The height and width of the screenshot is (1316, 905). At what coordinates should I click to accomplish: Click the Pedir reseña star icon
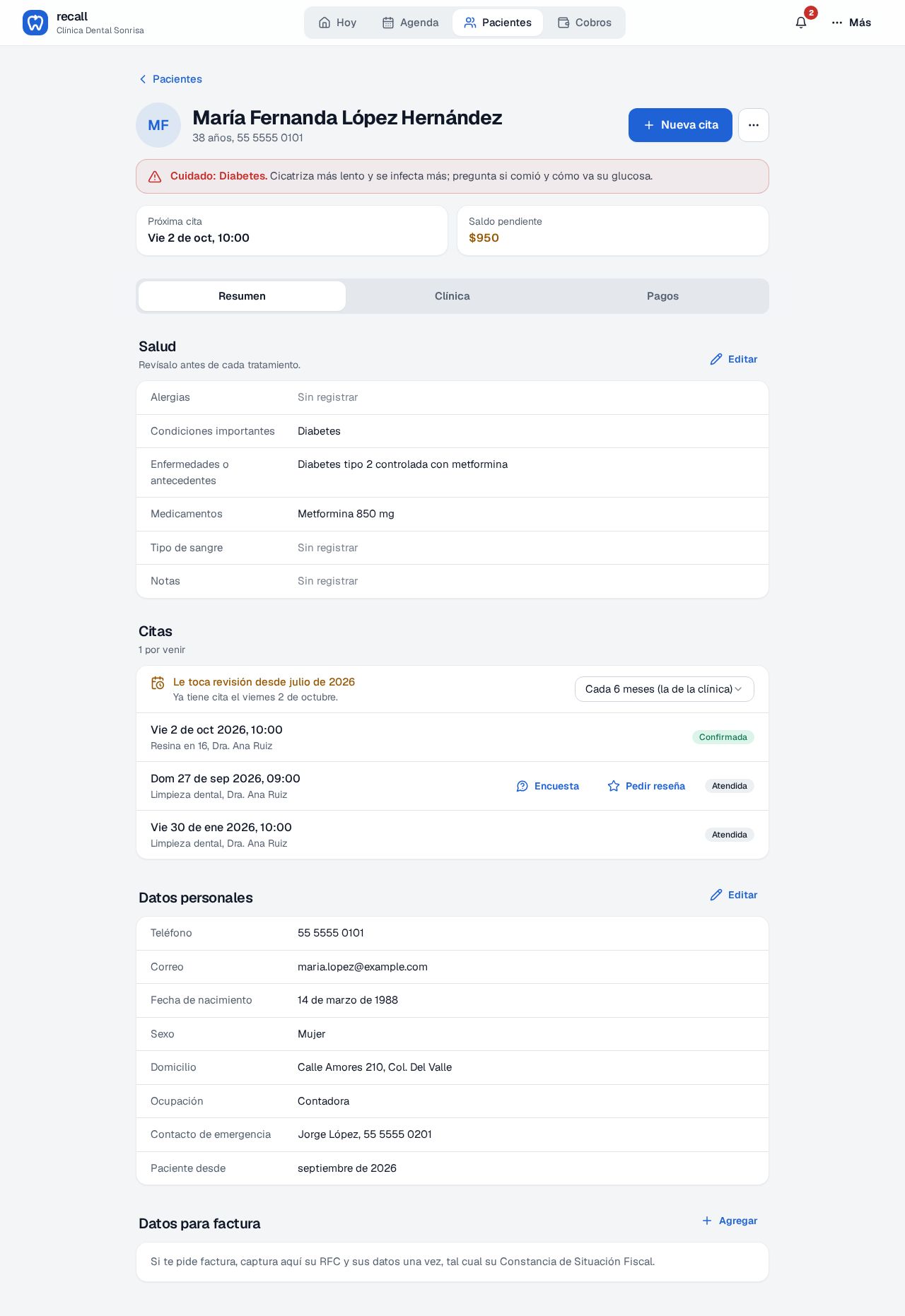(614, 786)
